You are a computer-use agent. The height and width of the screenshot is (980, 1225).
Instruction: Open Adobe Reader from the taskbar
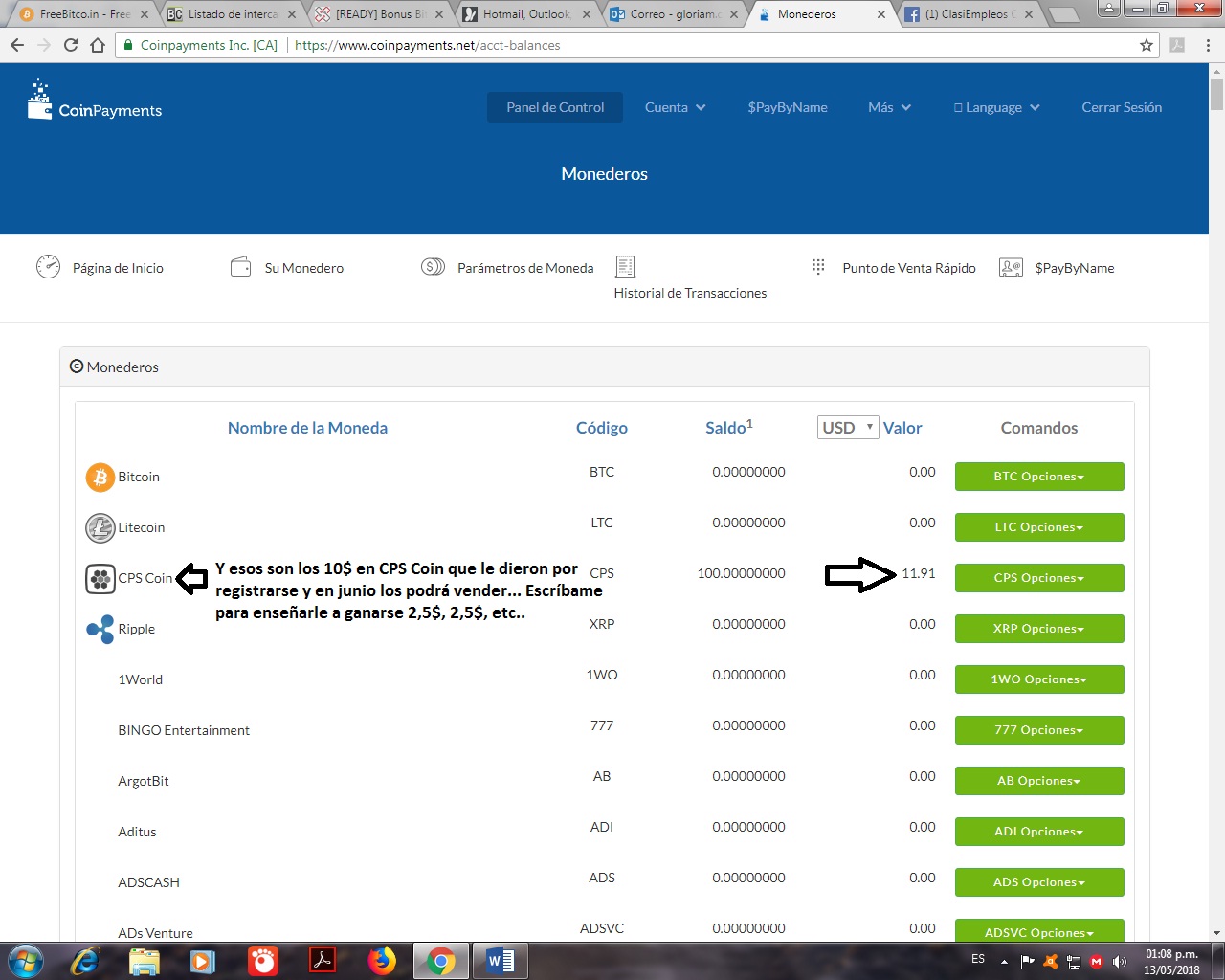323,961
